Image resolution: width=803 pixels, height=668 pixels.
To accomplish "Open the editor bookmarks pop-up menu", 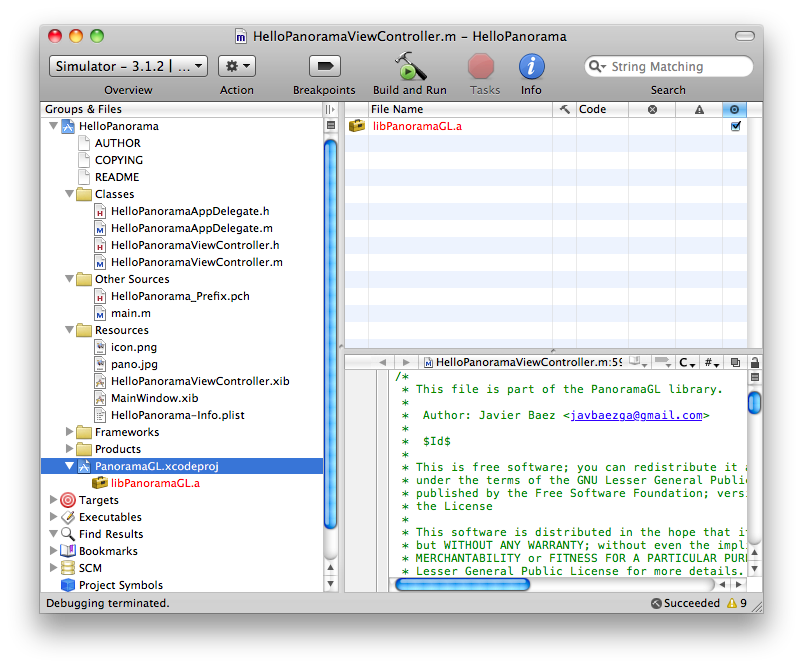I will coord(638,362).
